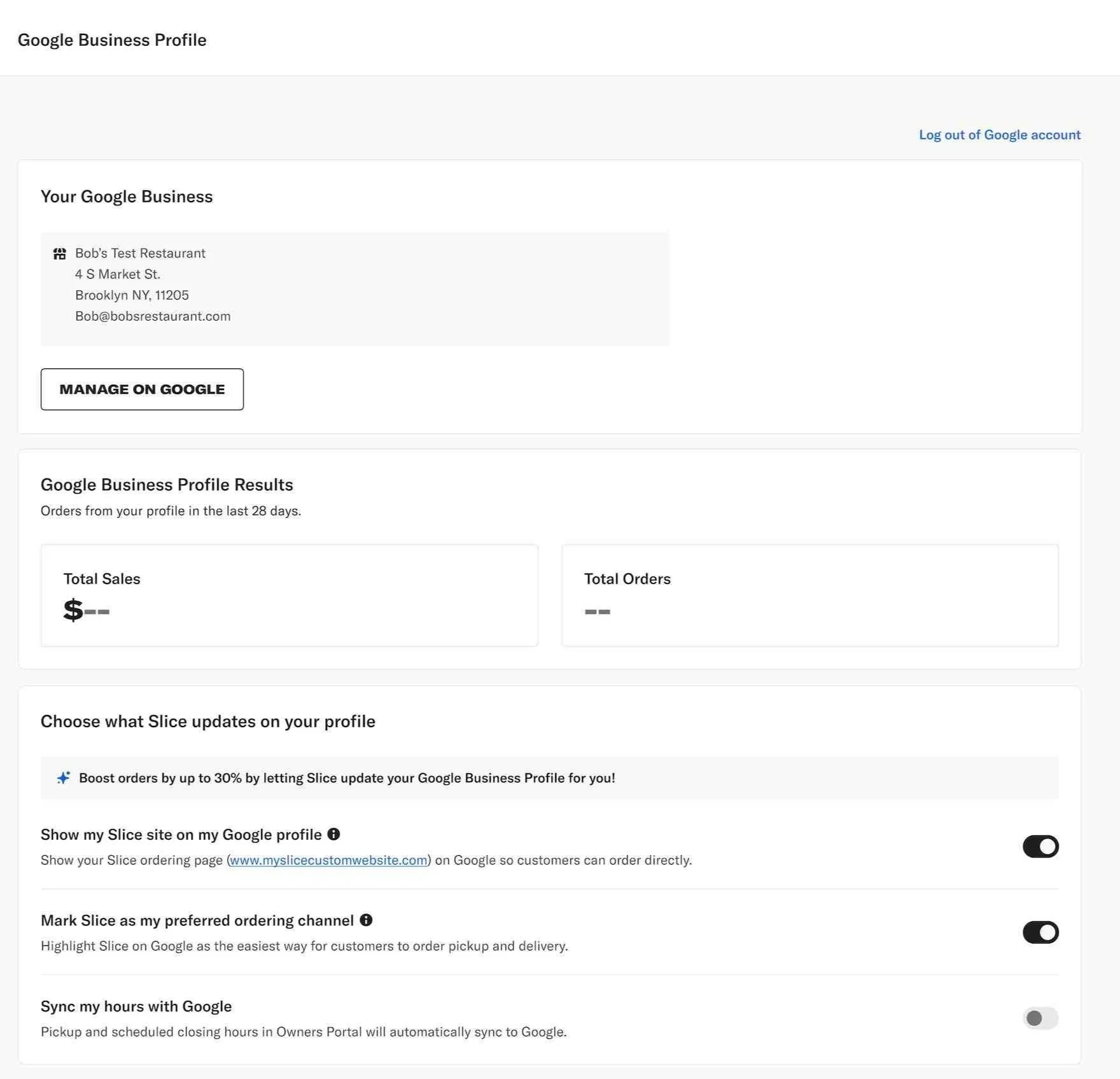The width and height of the screenshot is (1120, 1079).
Task: Click Mark Slice as my preferred ordering channel label
Action: coord(197,921)
